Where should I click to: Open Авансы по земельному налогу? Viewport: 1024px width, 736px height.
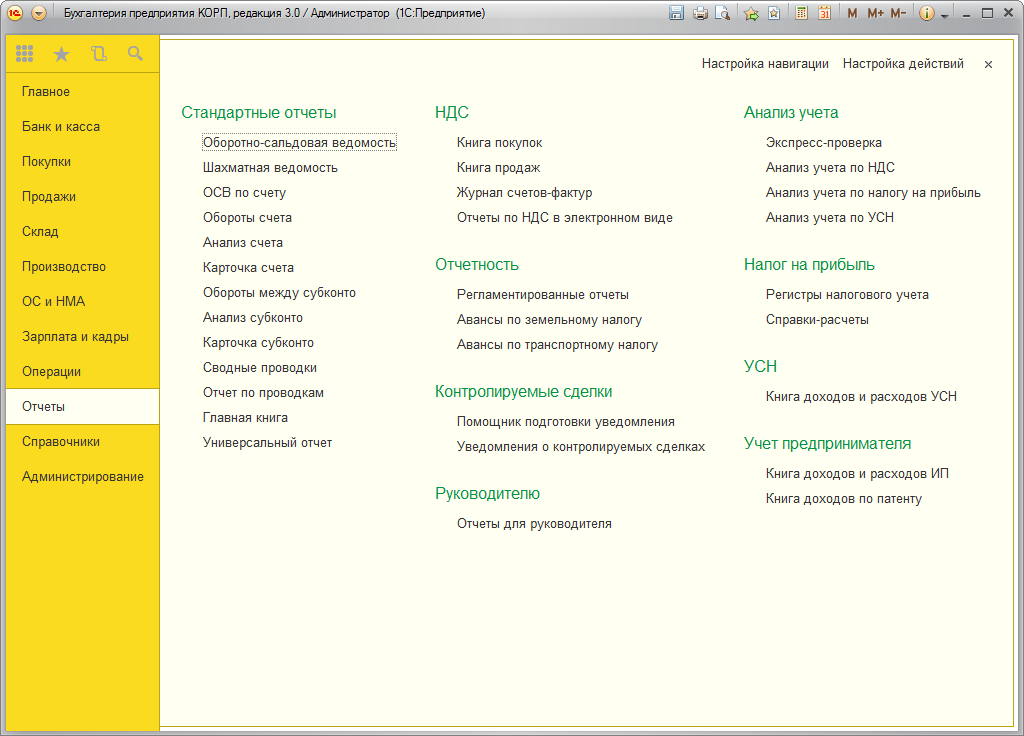click(x=549, y=319)
